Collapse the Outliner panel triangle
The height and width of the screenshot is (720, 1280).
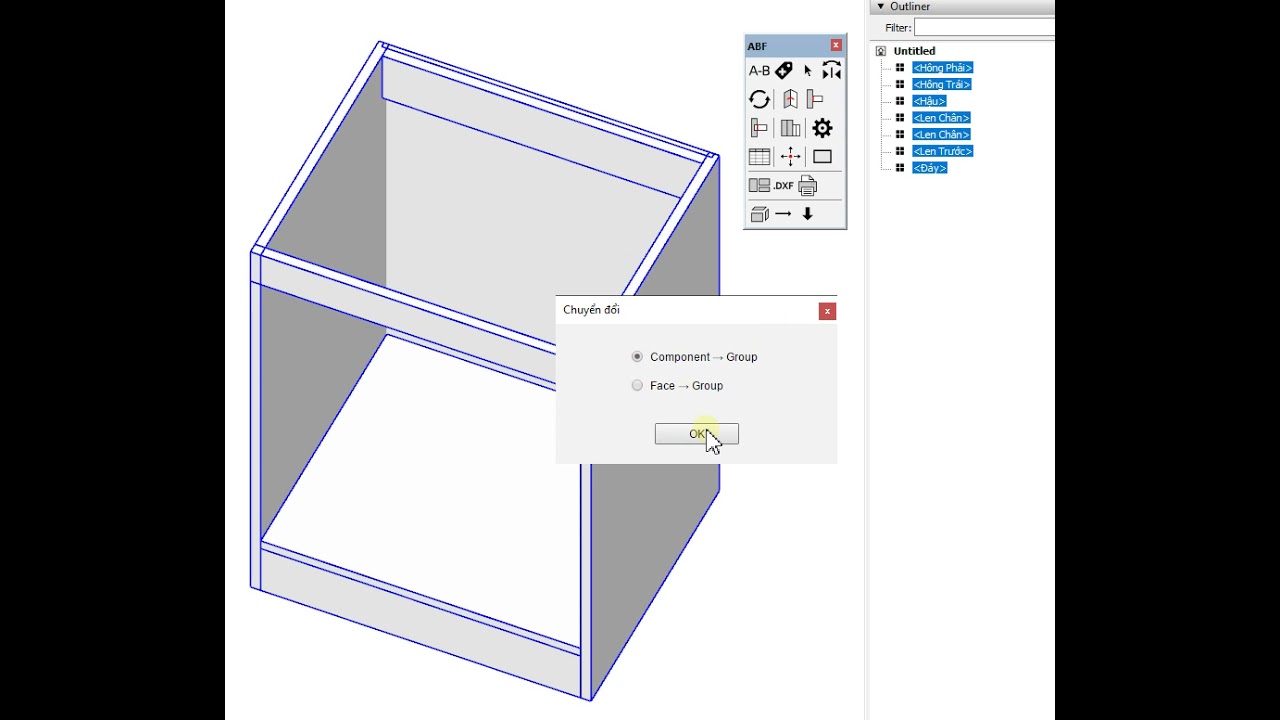pyautogui.click(x=881, y=6)
